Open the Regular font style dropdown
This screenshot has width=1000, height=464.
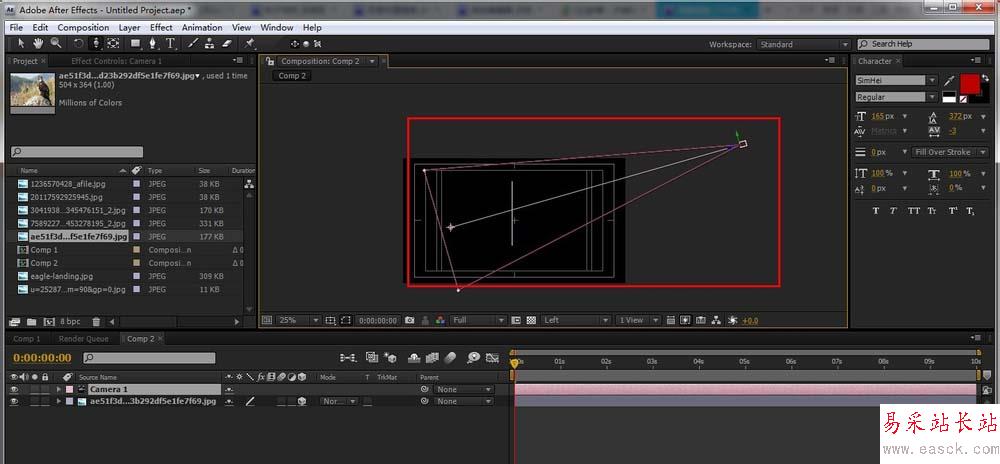point(896,97)
